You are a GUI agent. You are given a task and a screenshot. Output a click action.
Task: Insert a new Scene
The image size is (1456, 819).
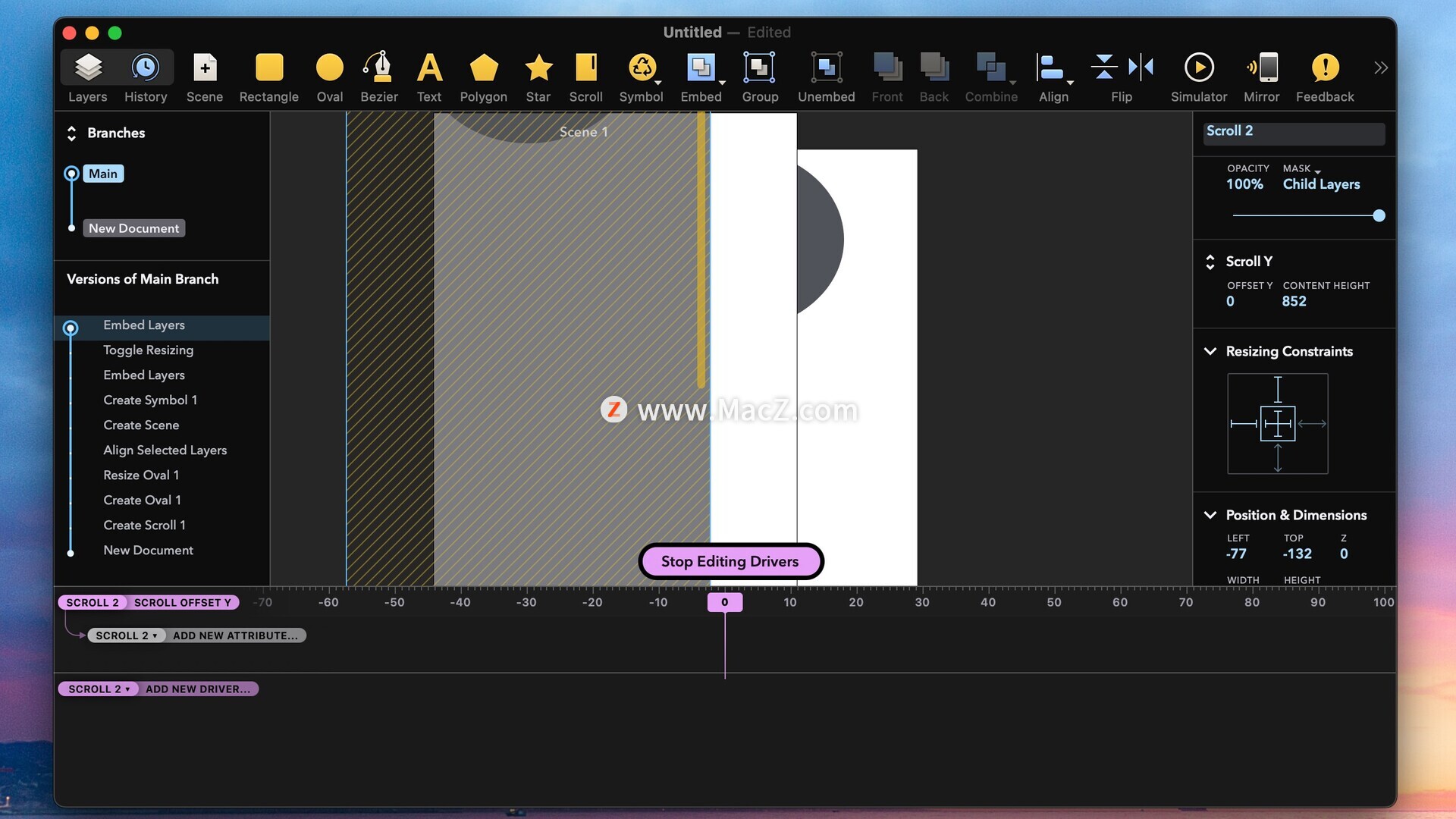click(204, 76)
